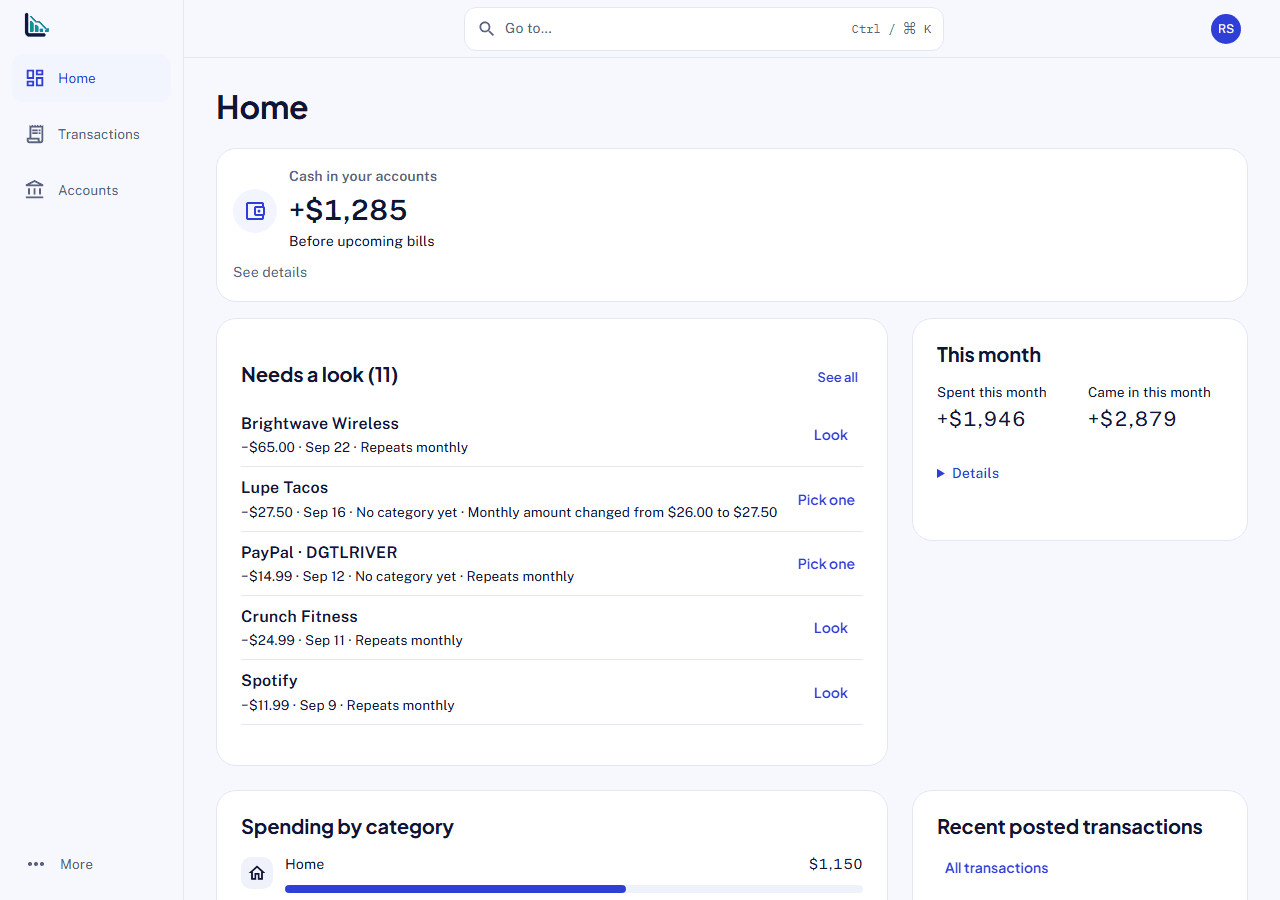Click the Ctrl / ⌘ K shortcut hint
This screenshot has width=1280, height=900.
point(891,29)
